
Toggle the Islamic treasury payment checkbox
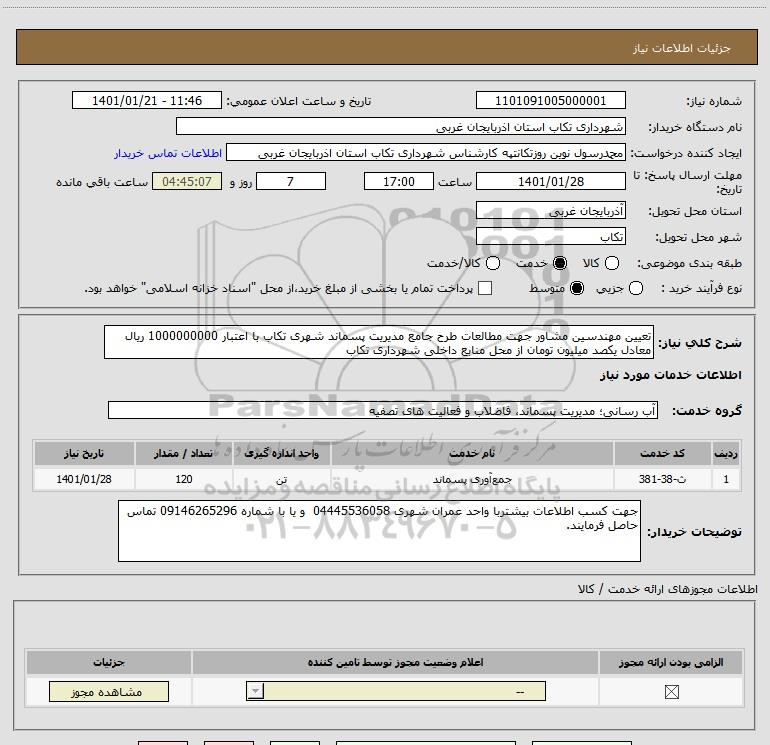pos(485,288)
